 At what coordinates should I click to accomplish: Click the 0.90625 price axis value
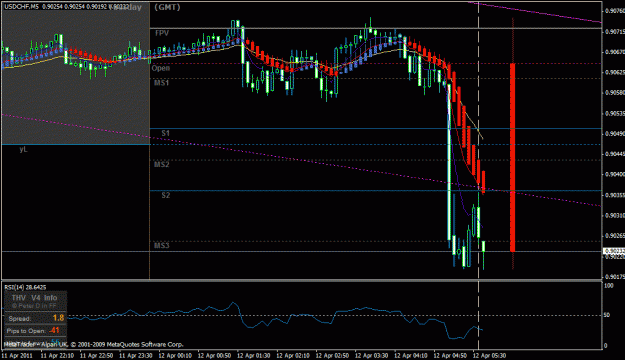click(614, 73)
